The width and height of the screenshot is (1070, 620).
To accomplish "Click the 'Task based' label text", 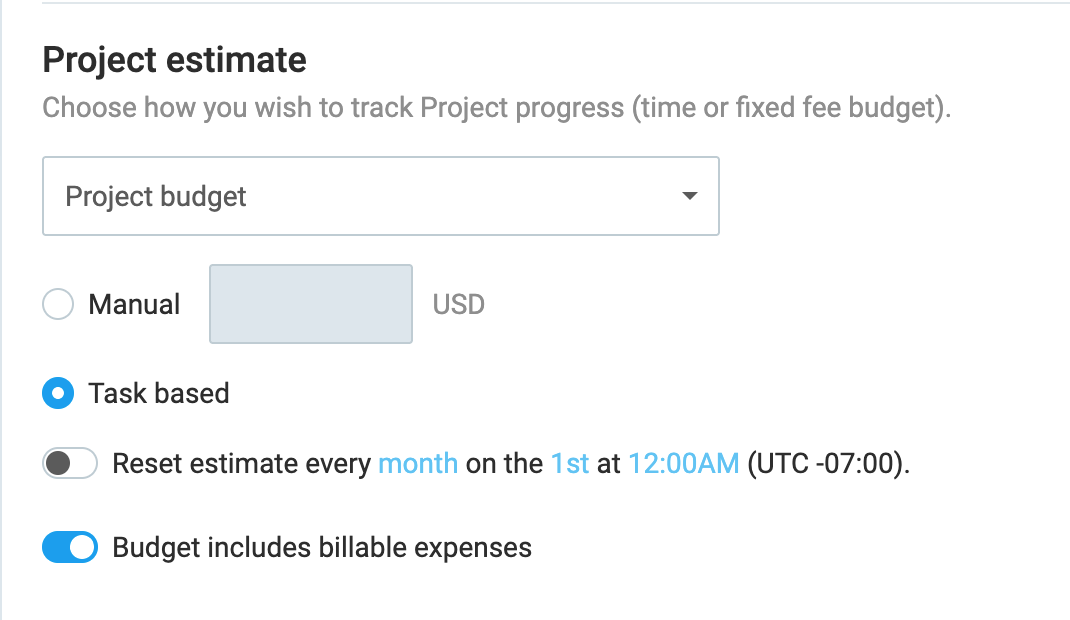I will [x=159, y=394].
